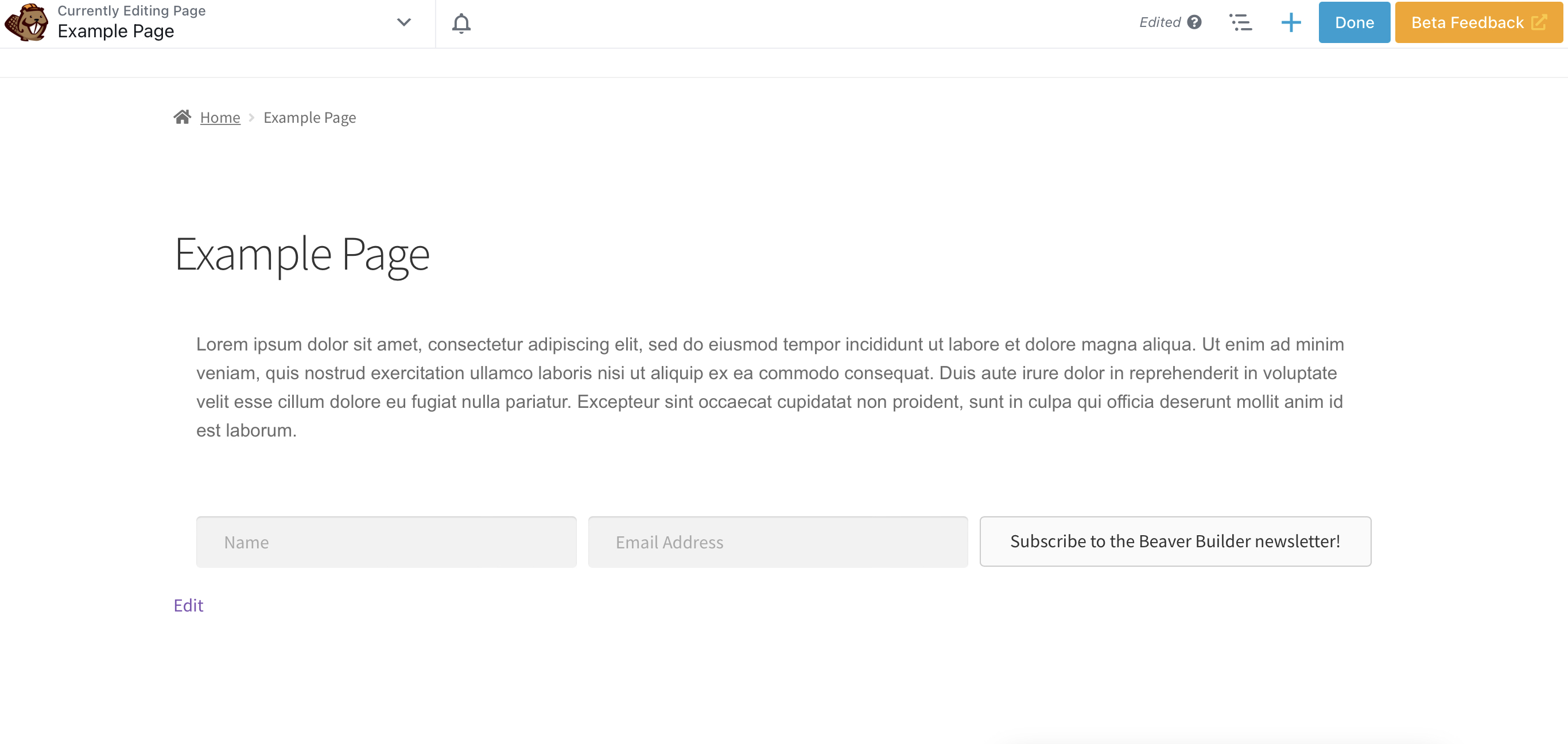Focus the Email Address field

point(777,542)
